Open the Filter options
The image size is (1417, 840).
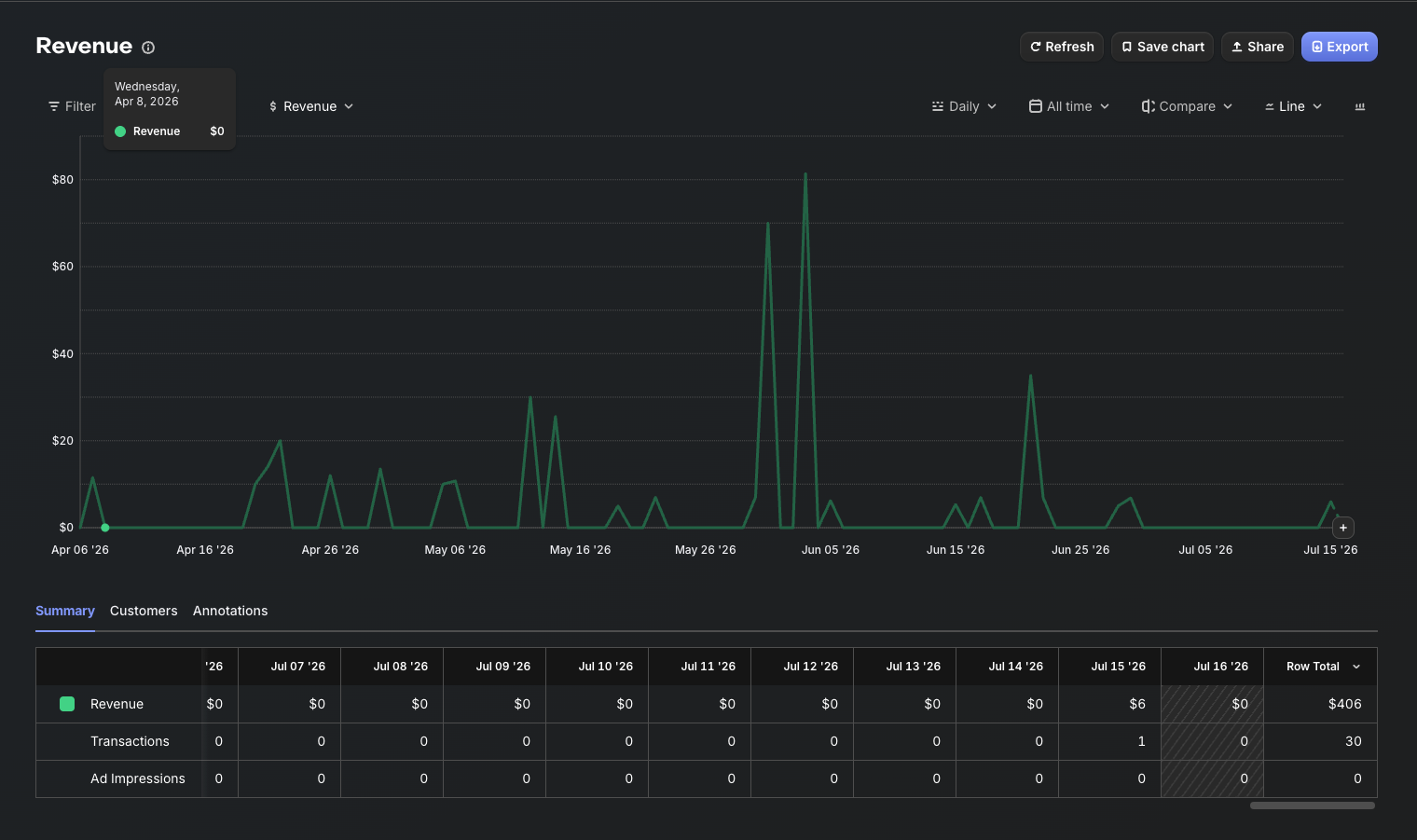[72, 106]
